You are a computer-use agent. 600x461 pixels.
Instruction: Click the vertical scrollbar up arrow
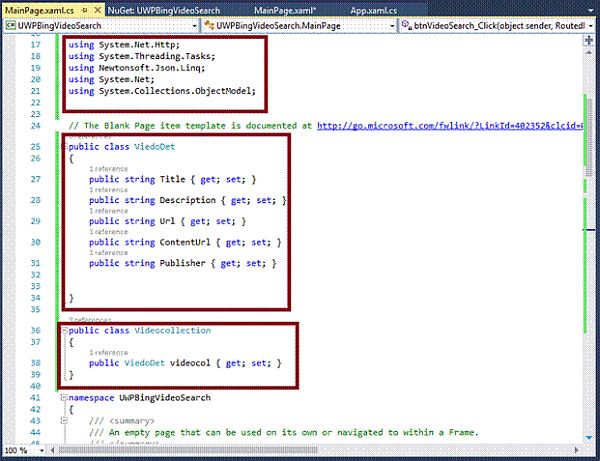click(x=589, y=52)
